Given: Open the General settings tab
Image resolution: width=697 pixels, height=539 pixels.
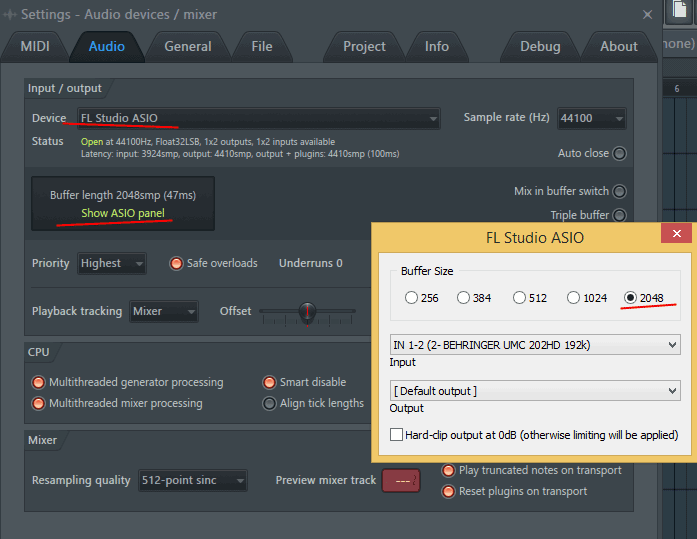Looking at the screenshot, I should pyautogui.click(x=188, y=47).
